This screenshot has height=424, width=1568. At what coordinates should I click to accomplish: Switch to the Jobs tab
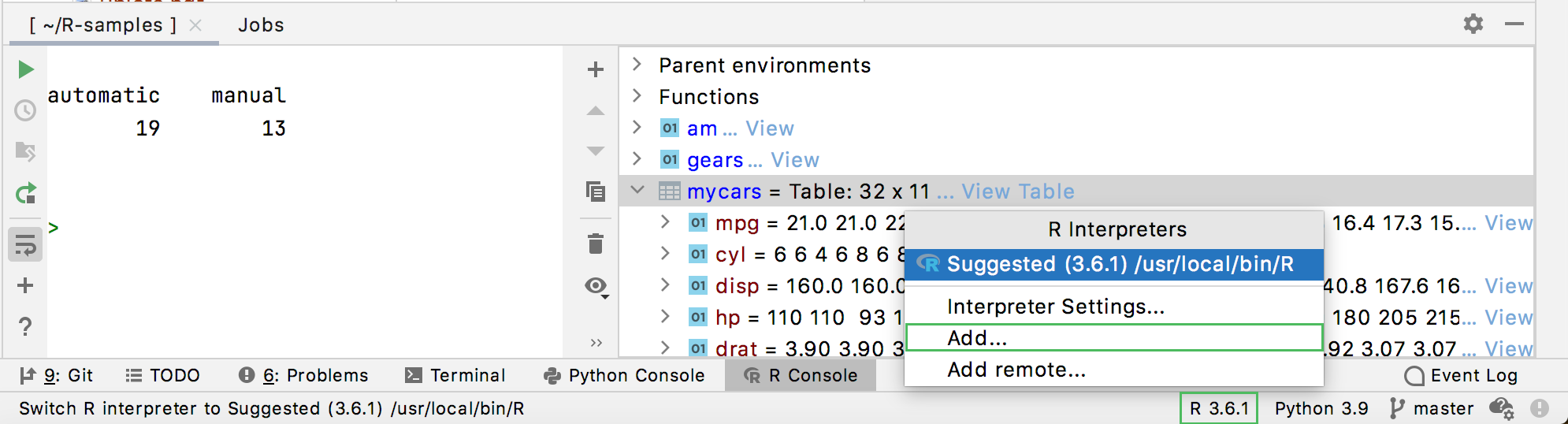[x=261, y=25]
